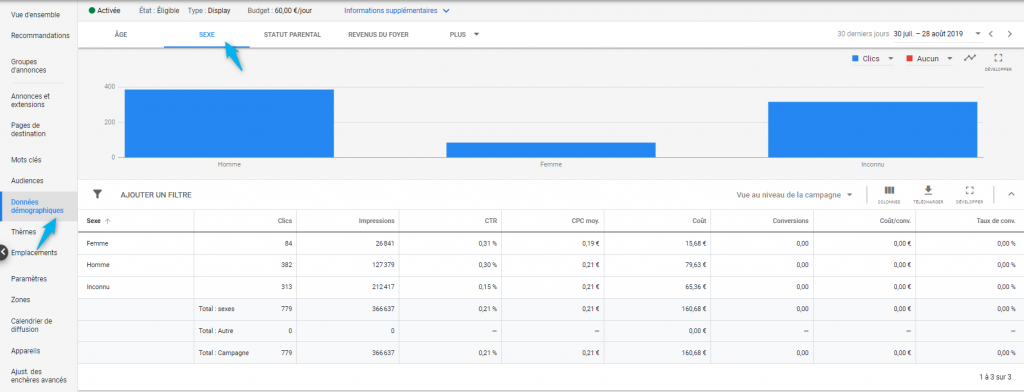The width and height of the screenshot is (1024, 392).
Task: Click Développer icon above the table
Action: click(x=969, y=190)
